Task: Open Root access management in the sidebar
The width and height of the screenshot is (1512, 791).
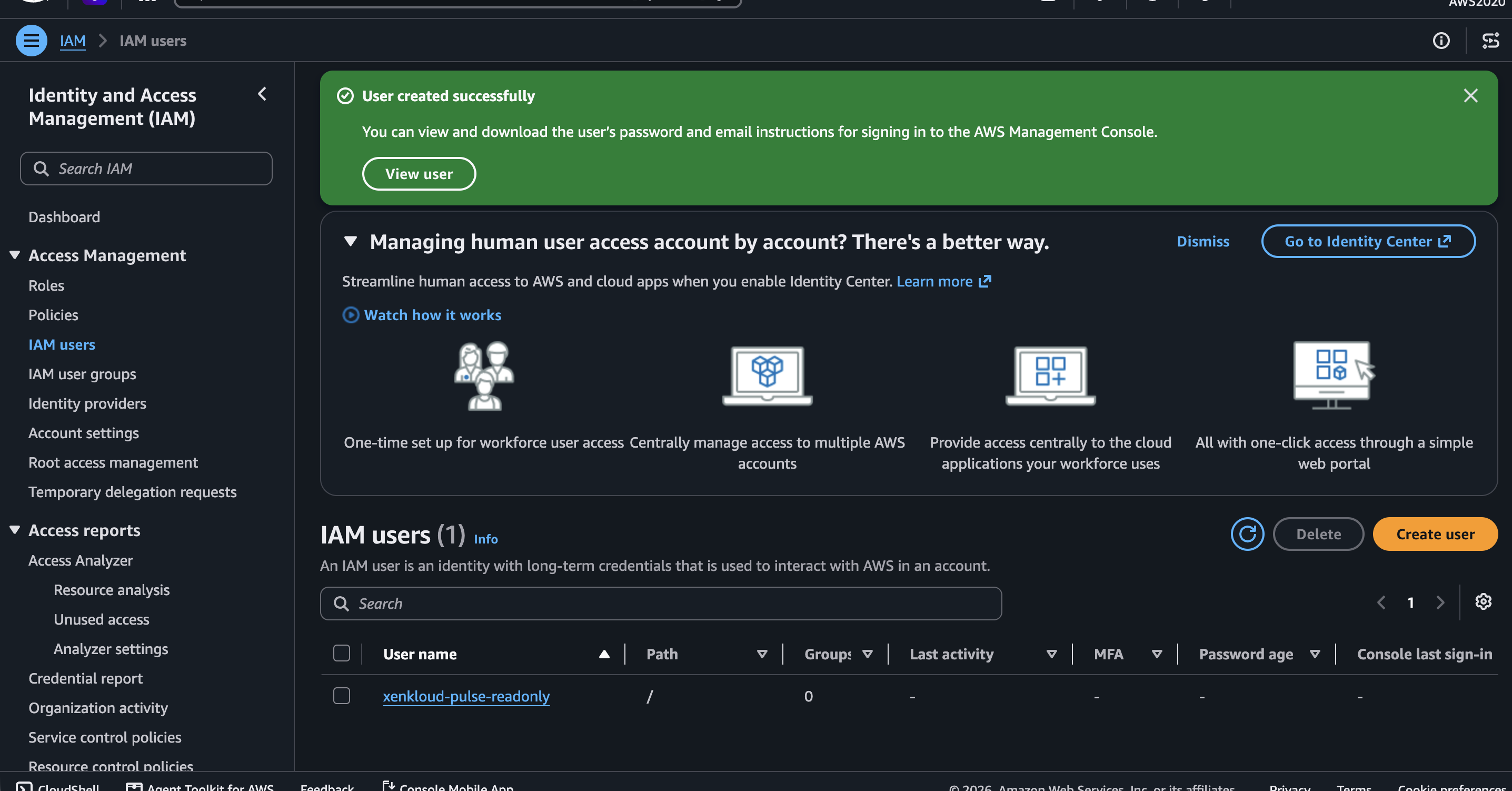Action: 113,463
